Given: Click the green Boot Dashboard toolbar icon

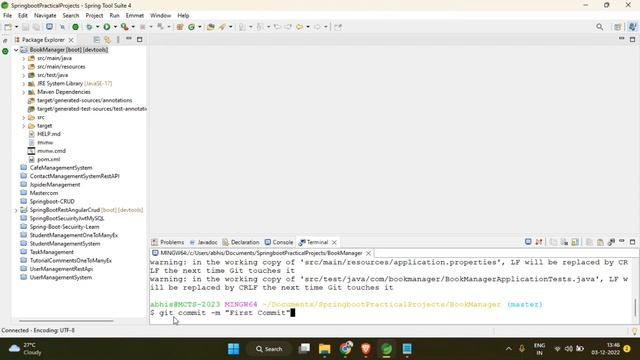Looking at the screenshot, I should (x=76, y=27).
